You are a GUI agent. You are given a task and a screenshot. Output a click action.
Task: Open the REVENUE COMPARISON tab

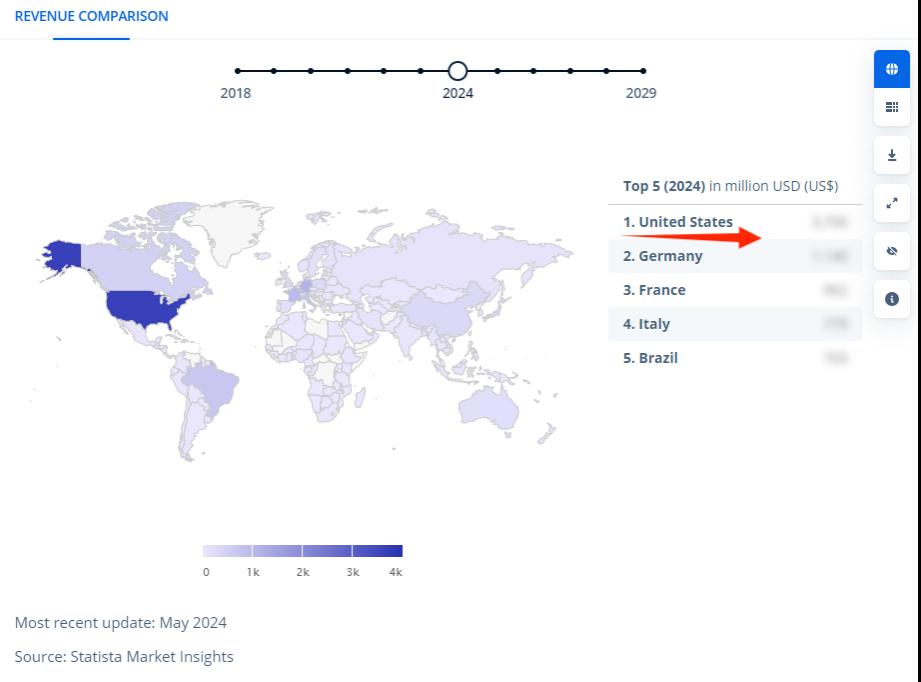tap(91, 17)
